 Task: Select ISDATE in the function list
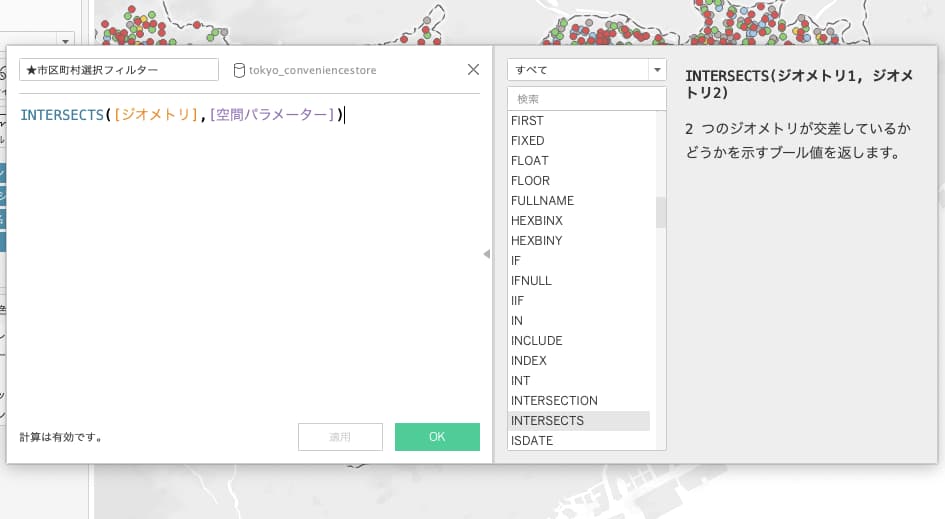pos(531,440)
